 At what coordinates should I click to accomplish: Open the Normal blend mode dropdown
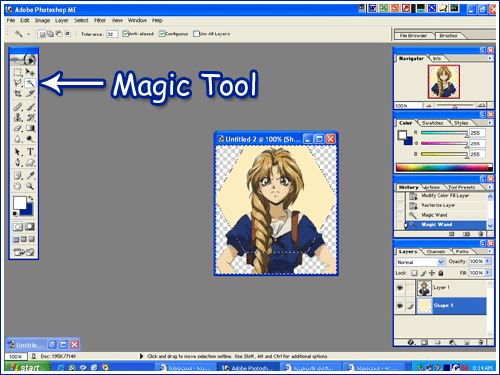[x=420, y=262]
